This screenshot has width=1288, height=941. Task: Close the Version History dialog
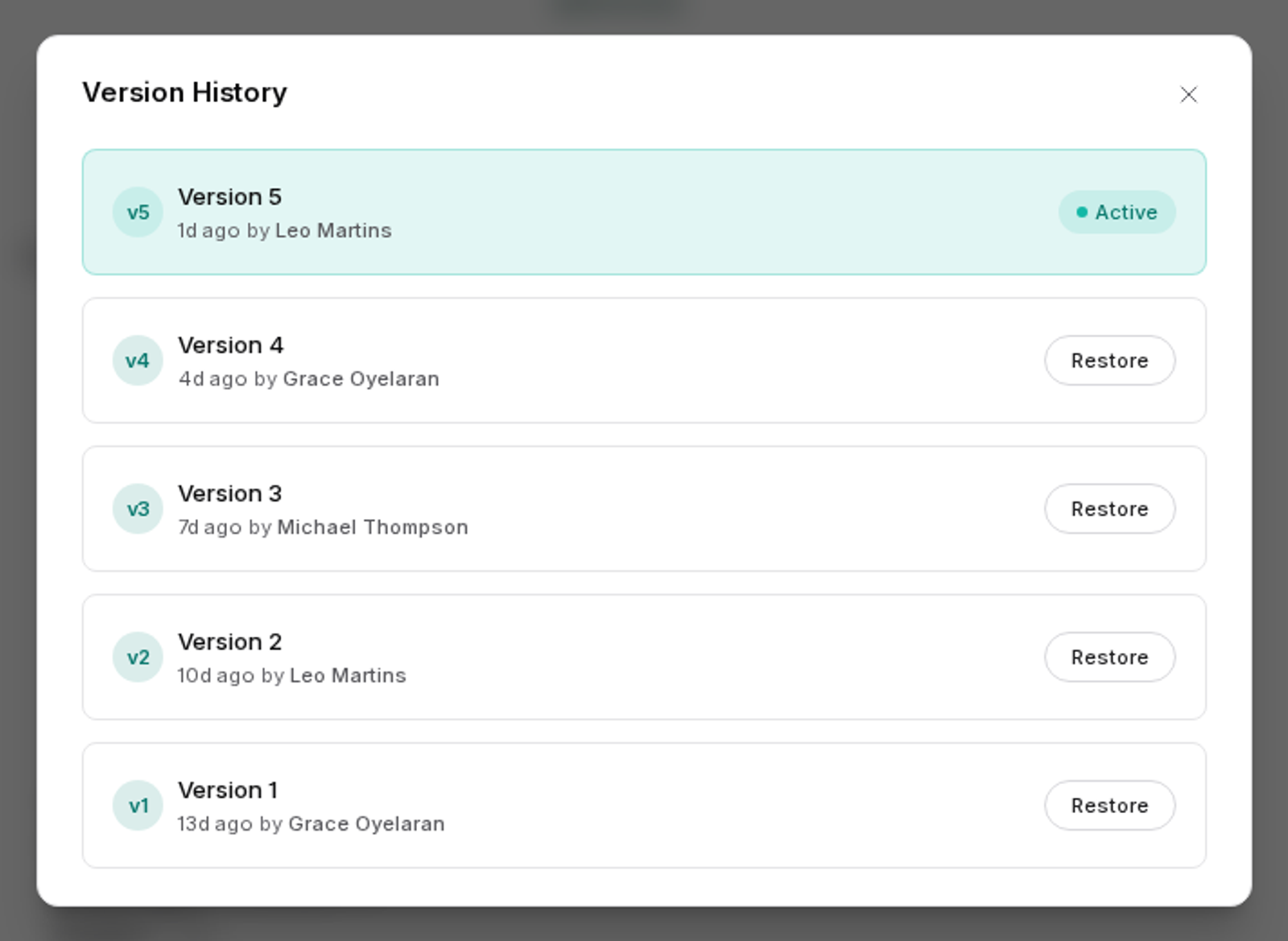tap(1188, 94)
